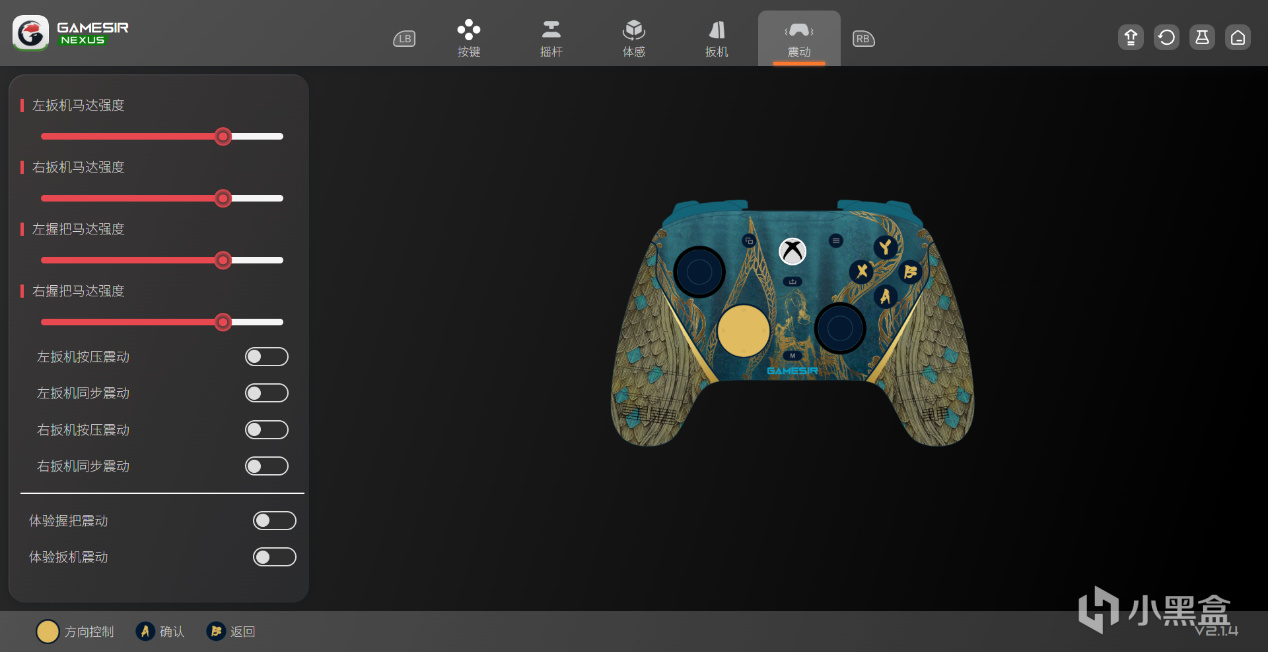Image resolution: width=1268 pixels, height=652 pixels.
Task: Click the reset/restore circular arrow icon
Action: [1166, 38]
